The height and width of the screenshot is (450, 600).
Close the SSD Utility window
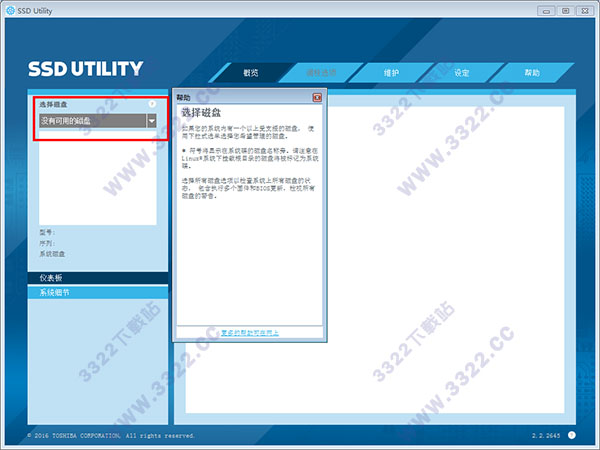pos(585,11)
